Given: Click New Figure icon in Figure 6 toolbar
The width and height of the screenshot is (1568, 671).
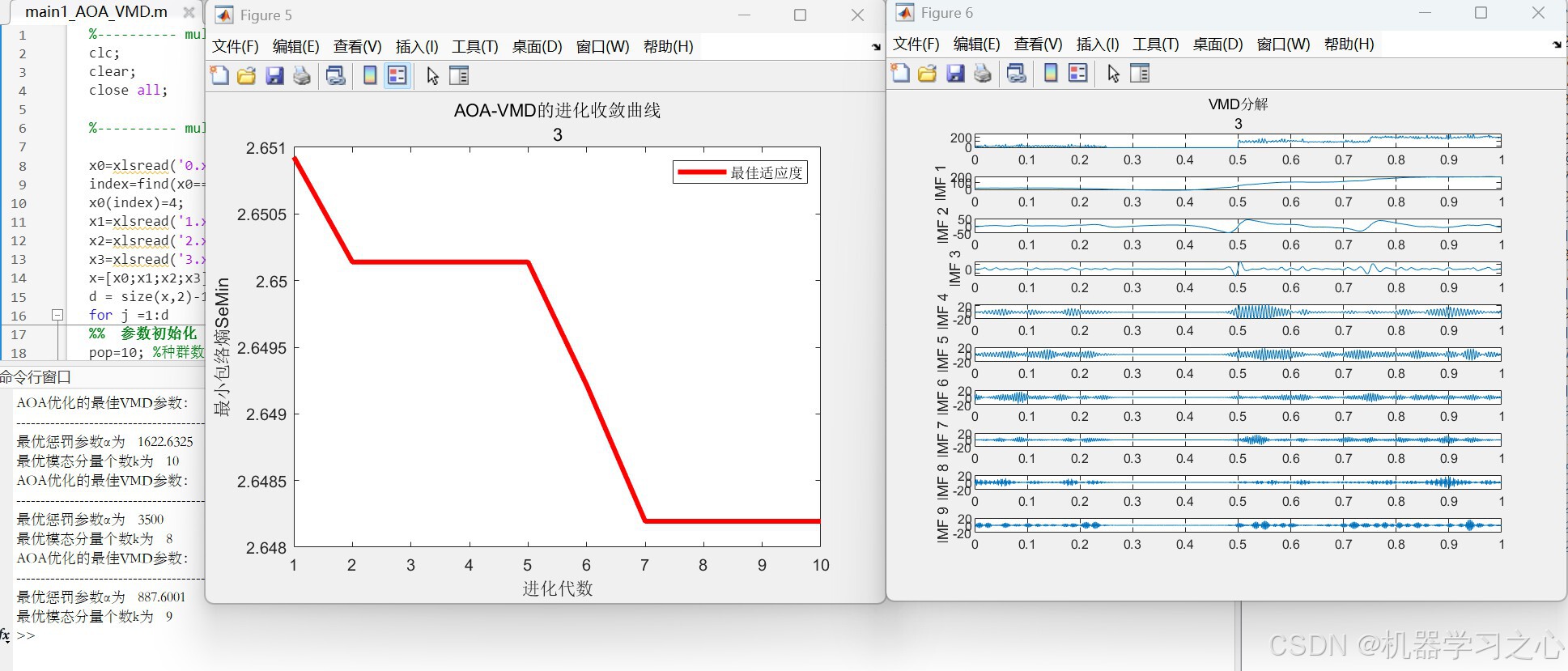Looking at the screenshot, I should [900, 74].
